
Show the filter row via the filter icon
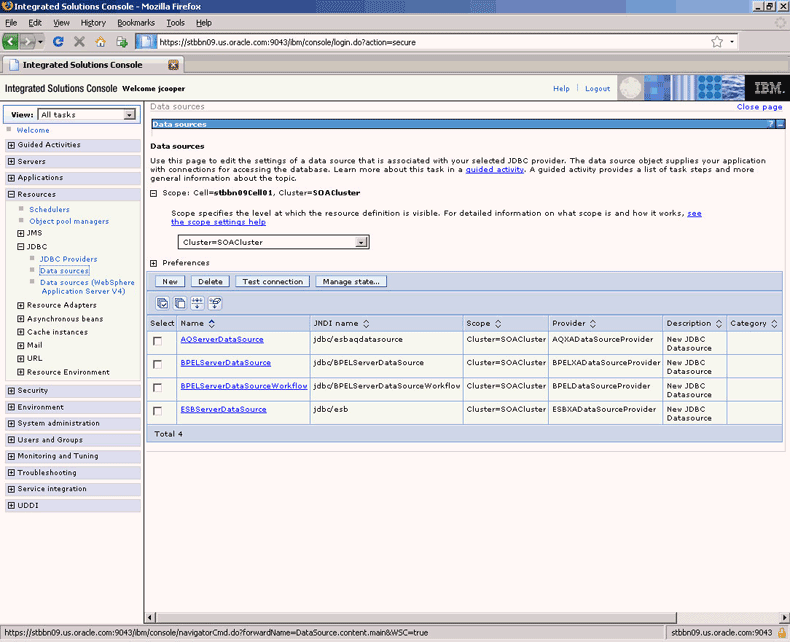click(x=197, y=303)
